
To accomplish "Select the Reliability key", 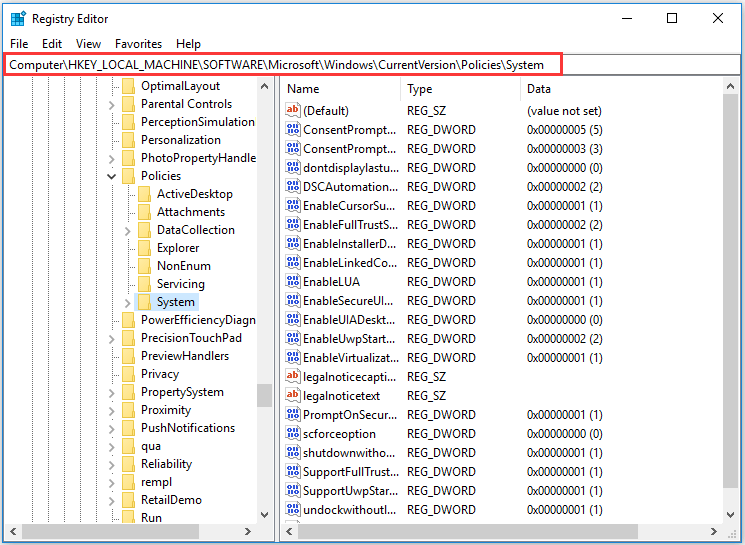I will point(166,464).
